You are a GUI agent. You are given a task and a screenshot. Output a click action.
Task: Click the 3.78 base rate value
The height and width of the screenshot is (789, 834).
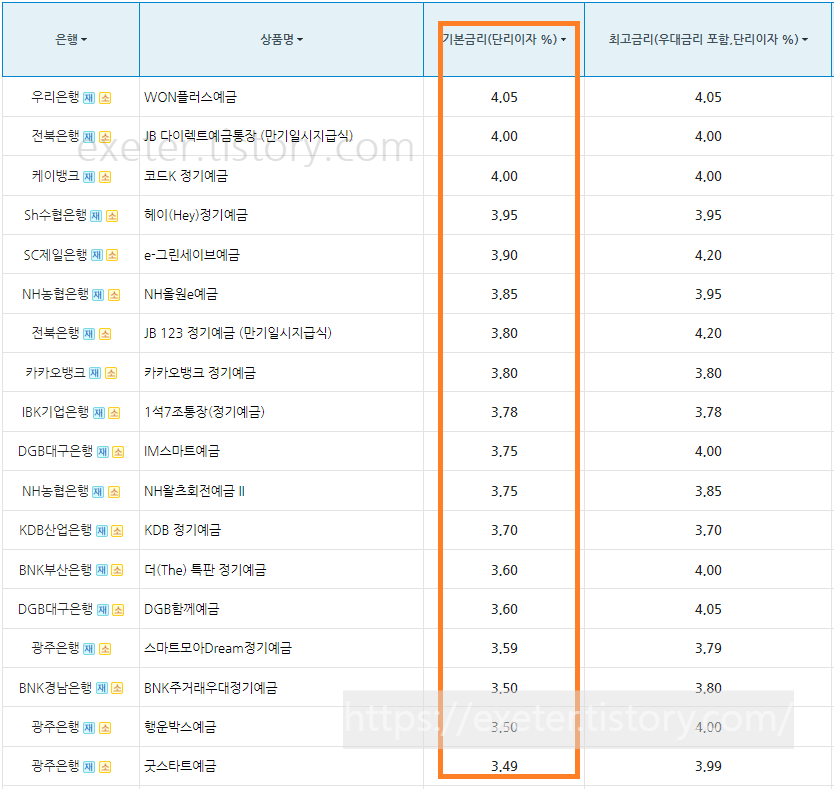pyautogui.click(x=504, y=412)
